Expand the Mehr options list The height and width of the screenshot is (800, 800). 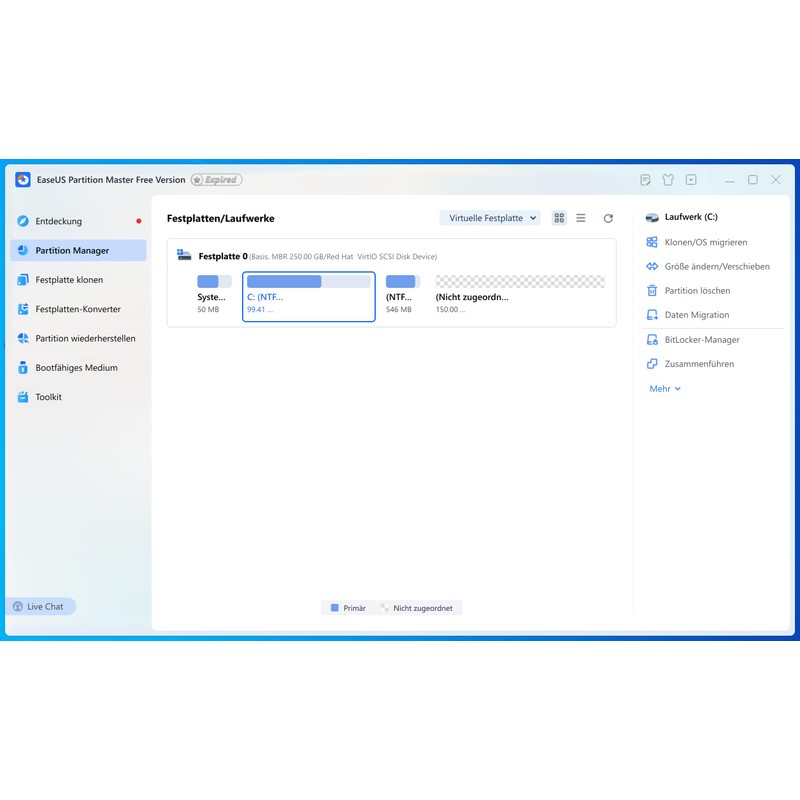(x=665, y=389)
